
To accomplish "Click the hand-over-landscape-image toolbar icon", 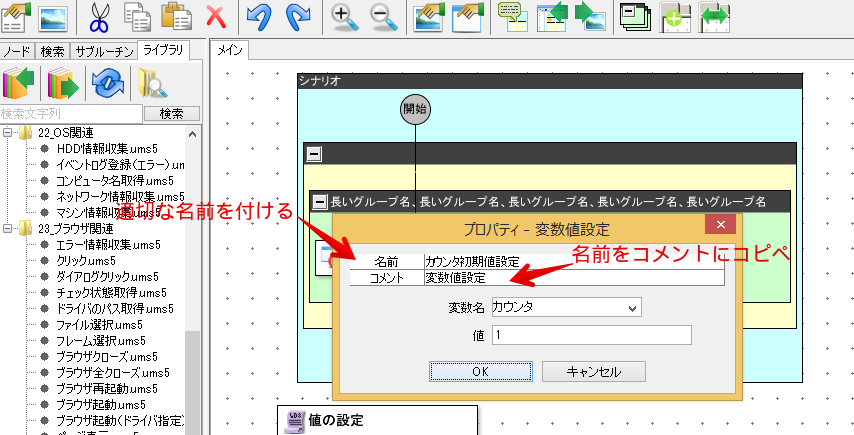I will pos(430,17).
